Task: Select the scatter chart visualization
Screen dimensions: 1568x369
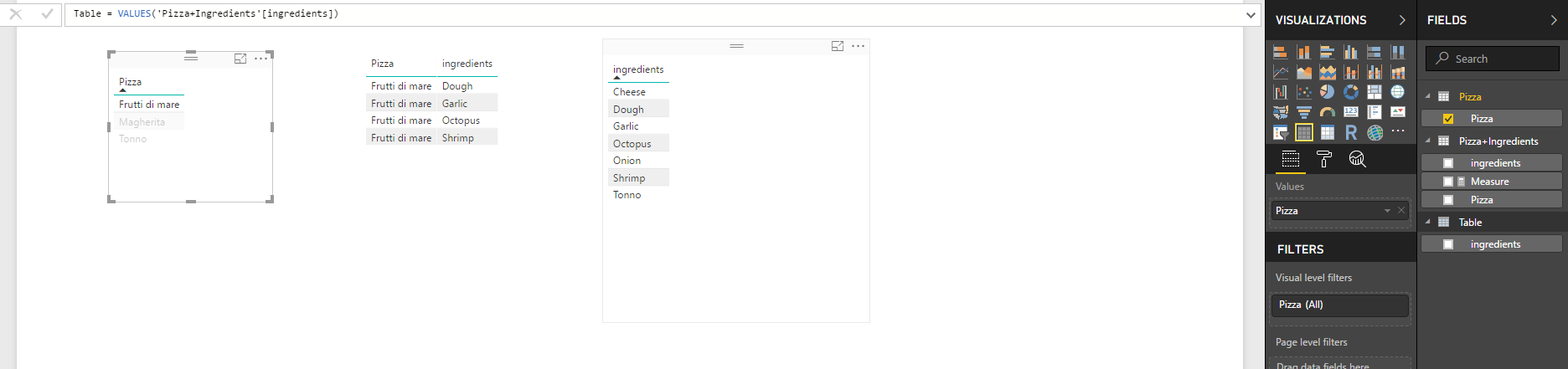Action: pos(1304,92)
